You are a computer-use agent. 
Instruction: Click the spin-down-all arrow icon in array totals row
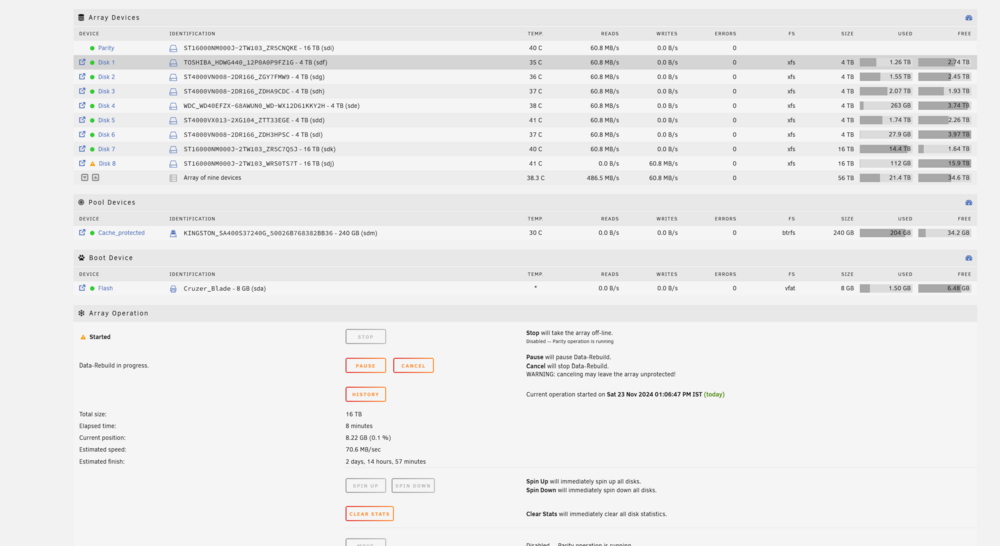click(84, 178)
